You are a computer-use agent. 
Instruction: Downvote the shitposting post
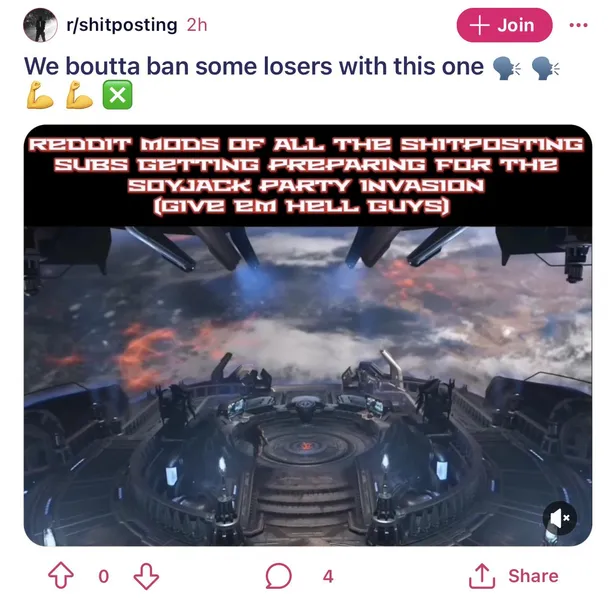coord(146,576)
